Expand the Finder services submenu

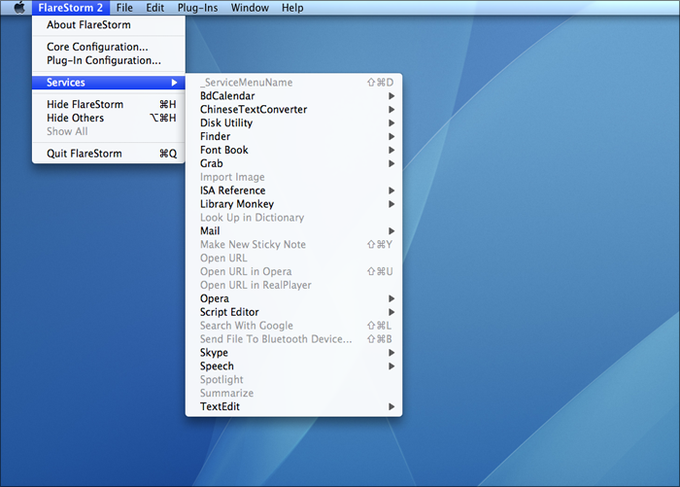click(x=294, y=136)
